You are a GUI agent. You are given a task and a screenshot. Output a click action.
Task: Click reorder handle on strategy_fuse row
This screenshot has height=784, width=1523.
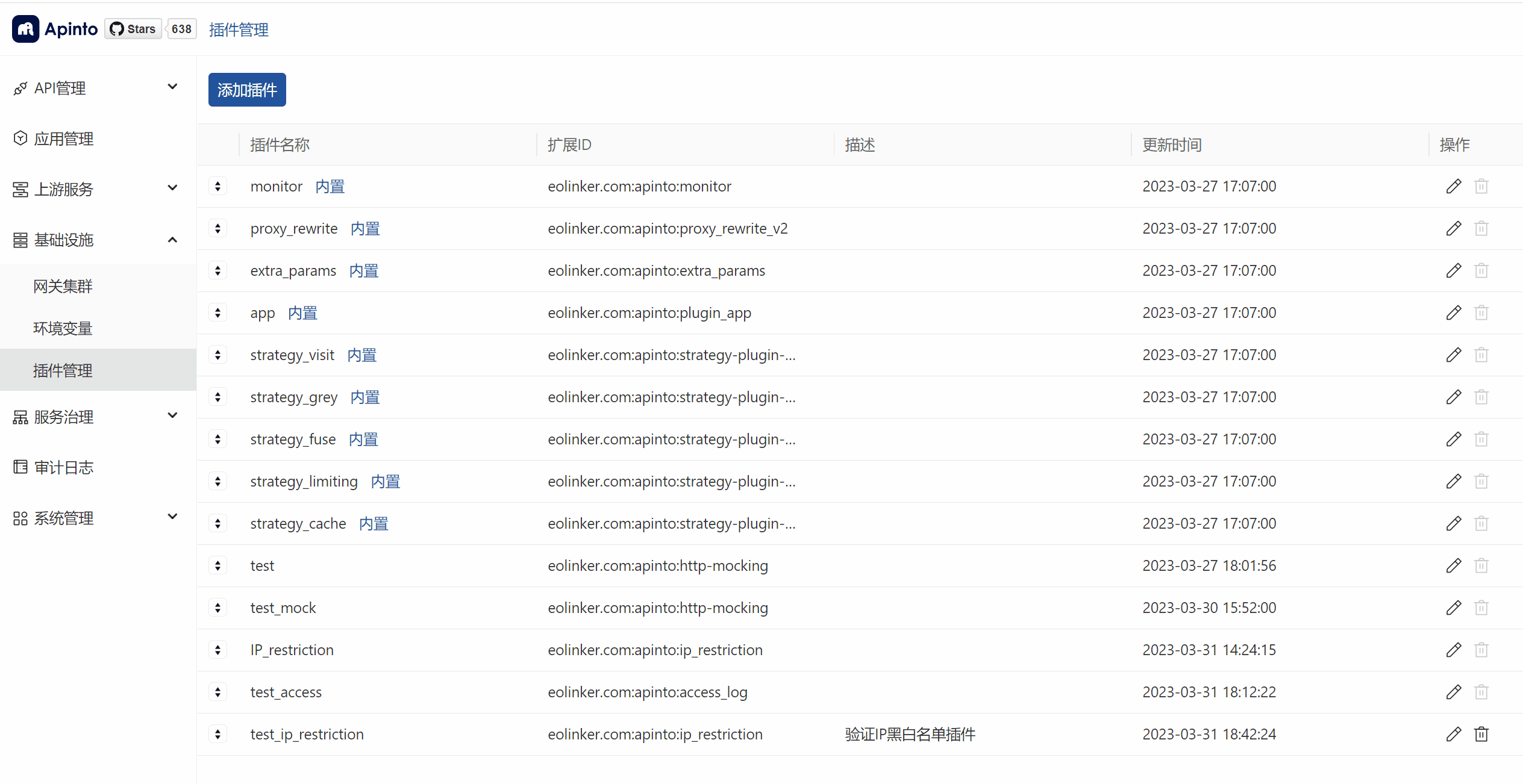[217, 439]
